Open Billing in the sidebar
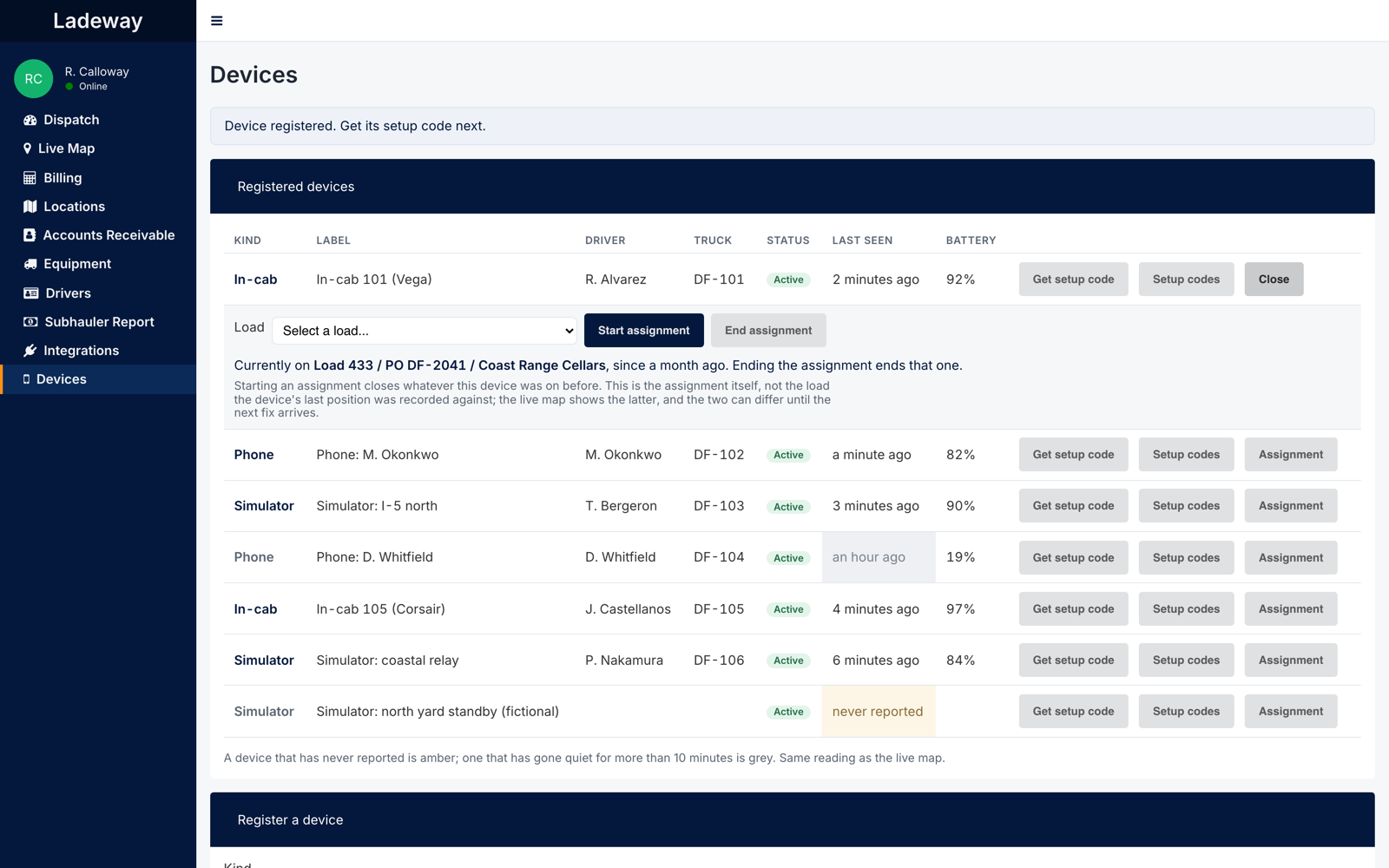1389x868 pixels. [98, 178]
